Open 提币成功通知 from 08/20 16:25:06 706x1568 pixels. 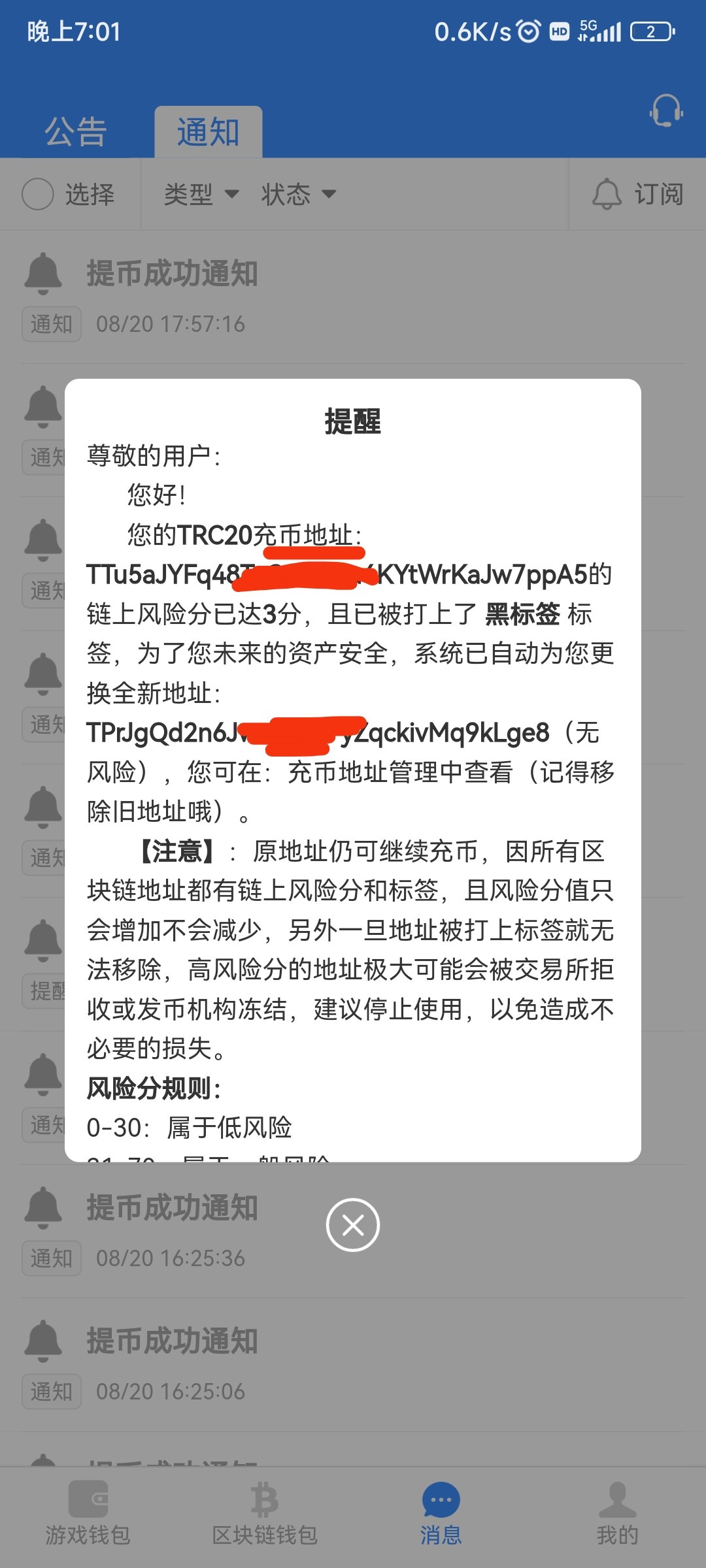353,1365
